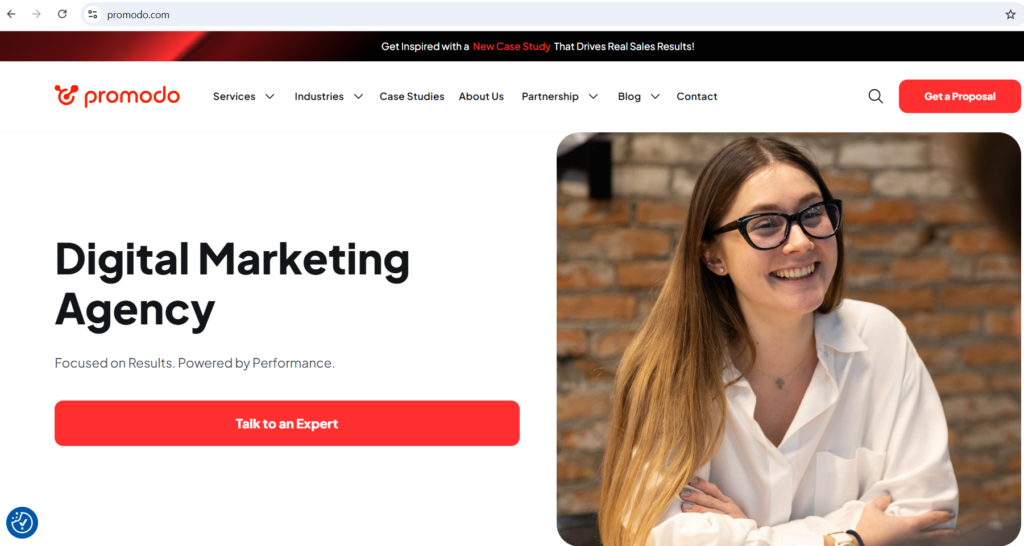Expand the Blog dropdown chevron
The height and width of the screenshot is (546, 1024).
coord(655,97)
